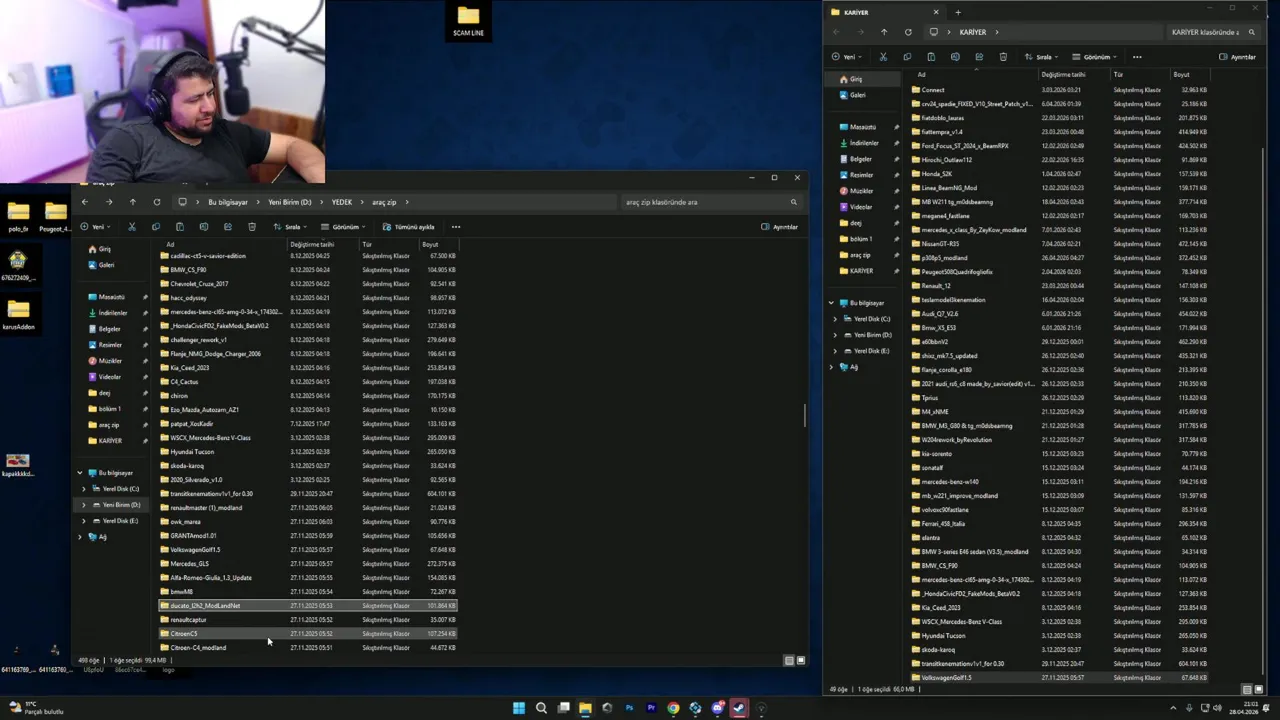Switch to large icons view in KARİYER window
This screenshot has height=720, width=1280.
click(1257, 689)
